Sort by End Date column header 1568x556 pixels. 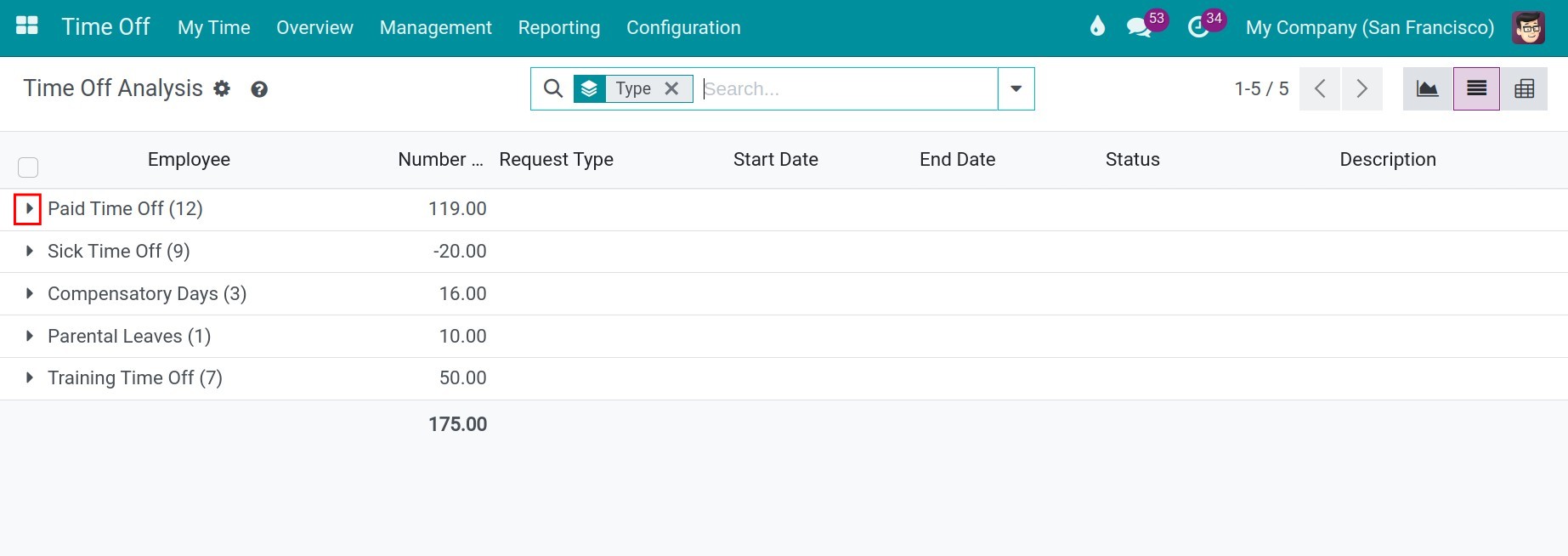coord(957,159)
